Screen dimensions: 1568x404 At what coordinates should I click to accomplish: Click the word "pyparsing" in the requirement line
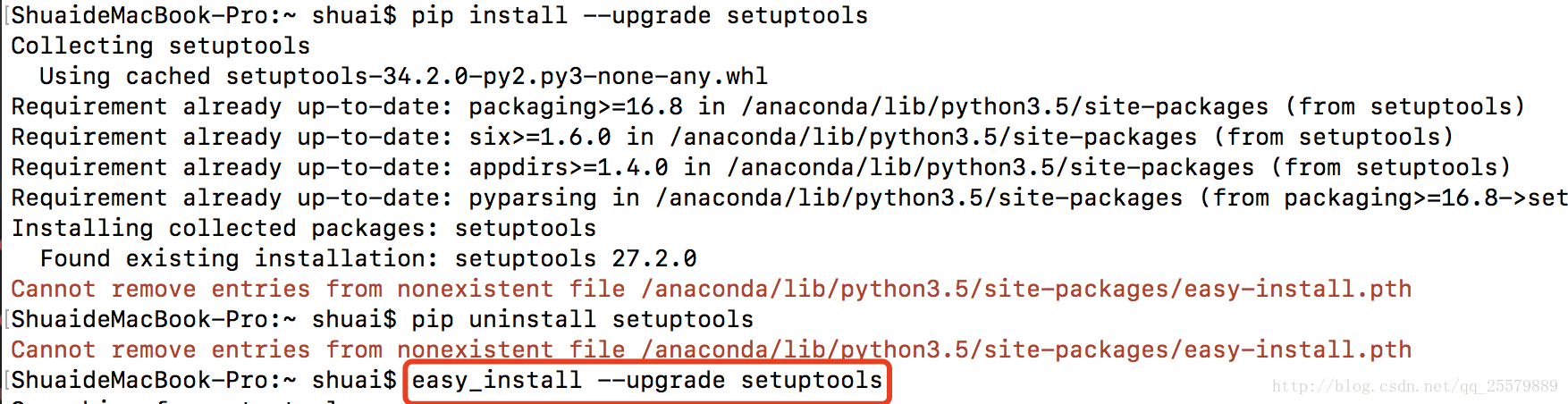coord(532,198)
